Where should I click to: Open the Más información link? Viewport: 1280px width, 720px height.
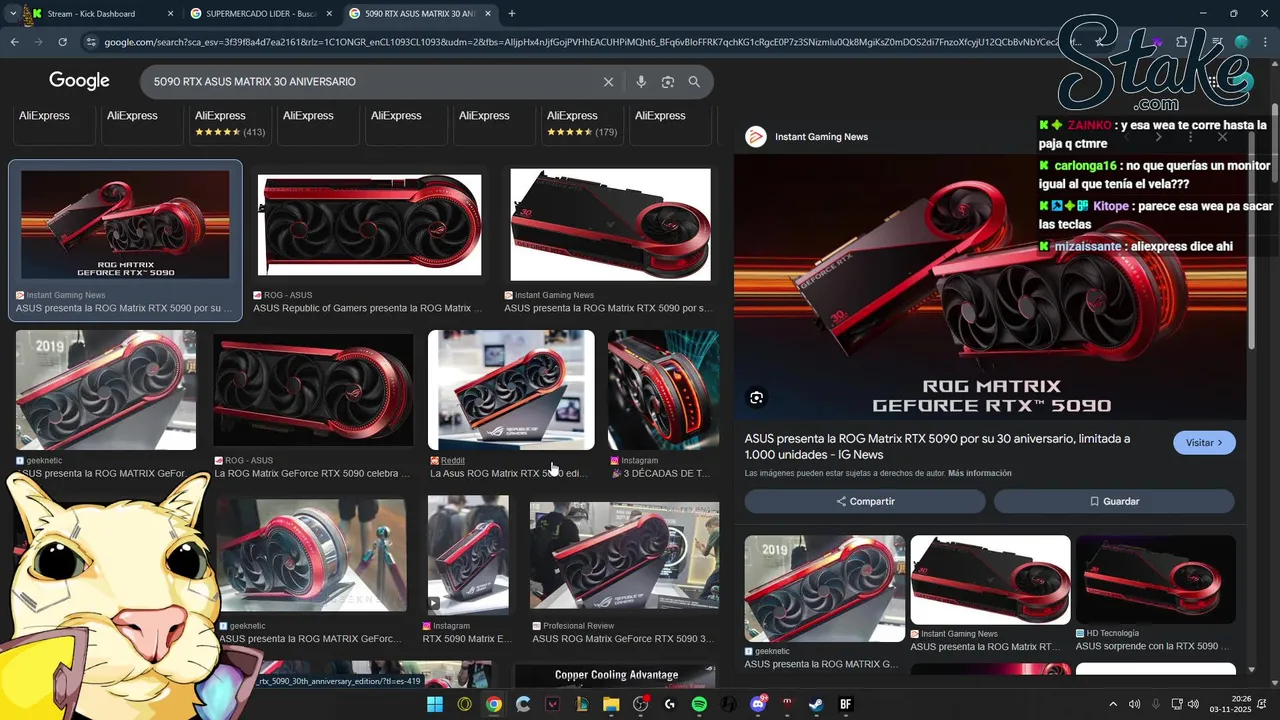point(980,473)
